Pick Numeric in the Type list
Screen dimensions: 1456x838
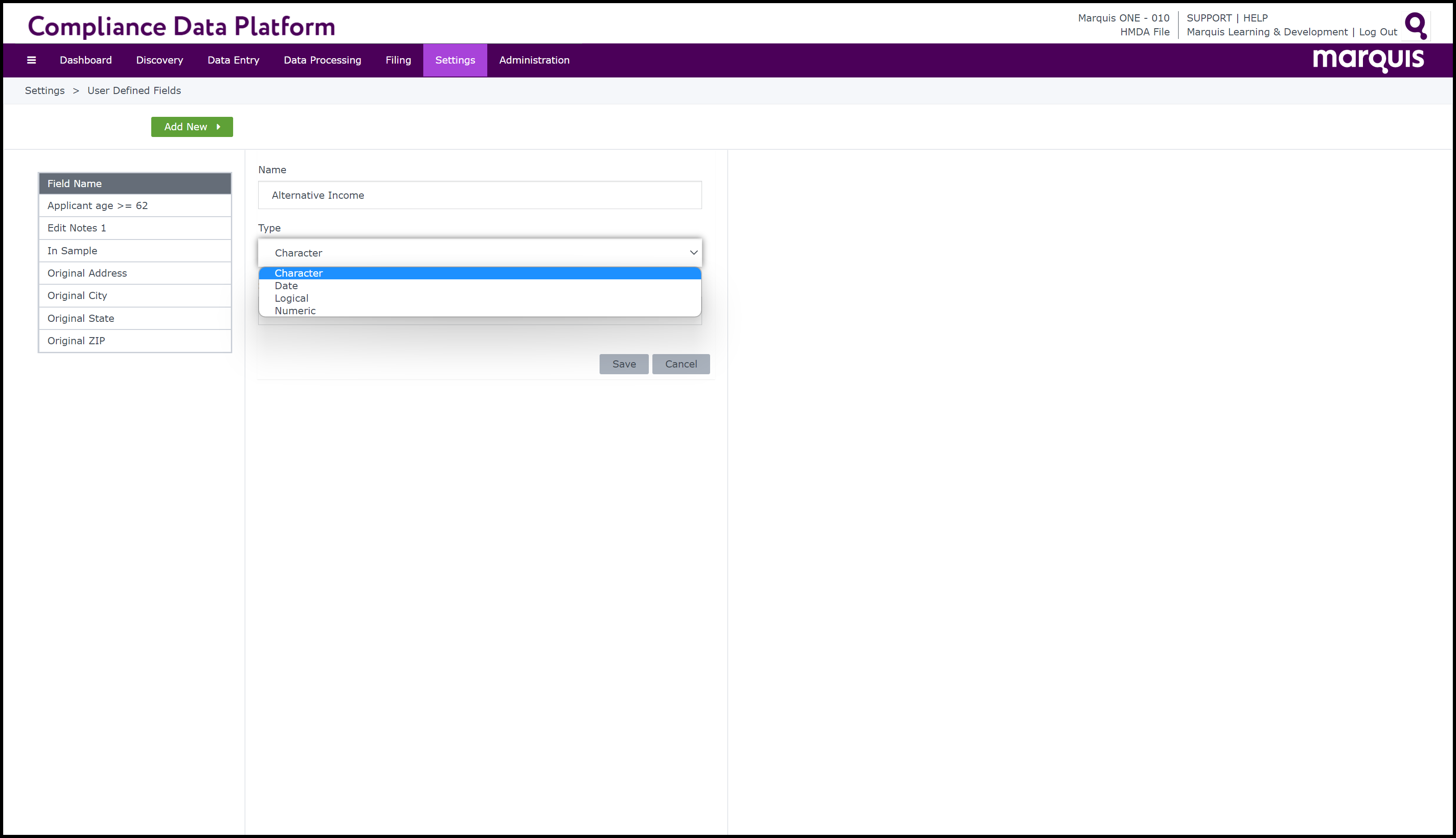[x=295, y=311]
